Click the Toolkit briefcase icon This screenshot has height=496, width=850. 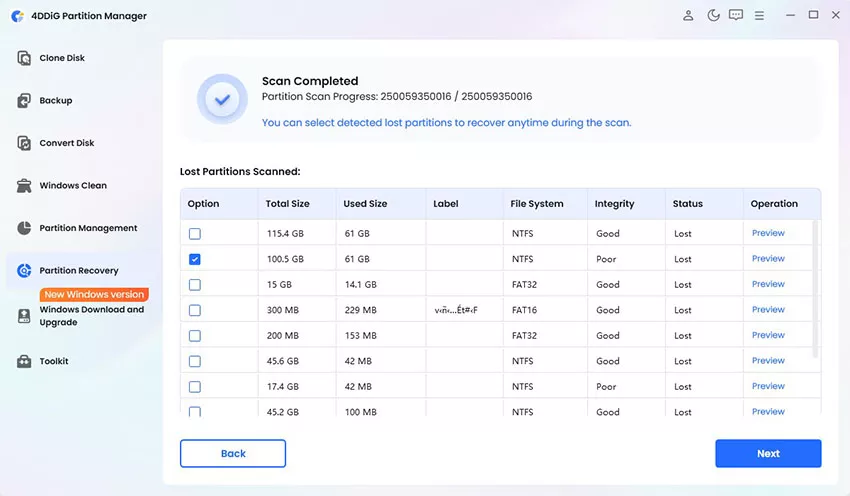click(x=24, y=361)
